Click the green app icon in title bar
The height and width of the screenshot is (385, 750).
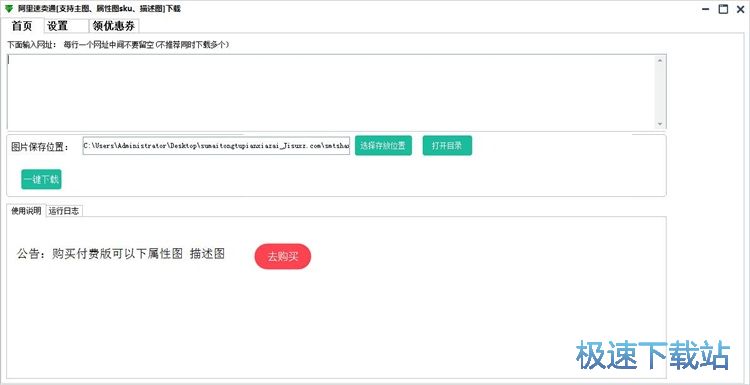[9, 9]
